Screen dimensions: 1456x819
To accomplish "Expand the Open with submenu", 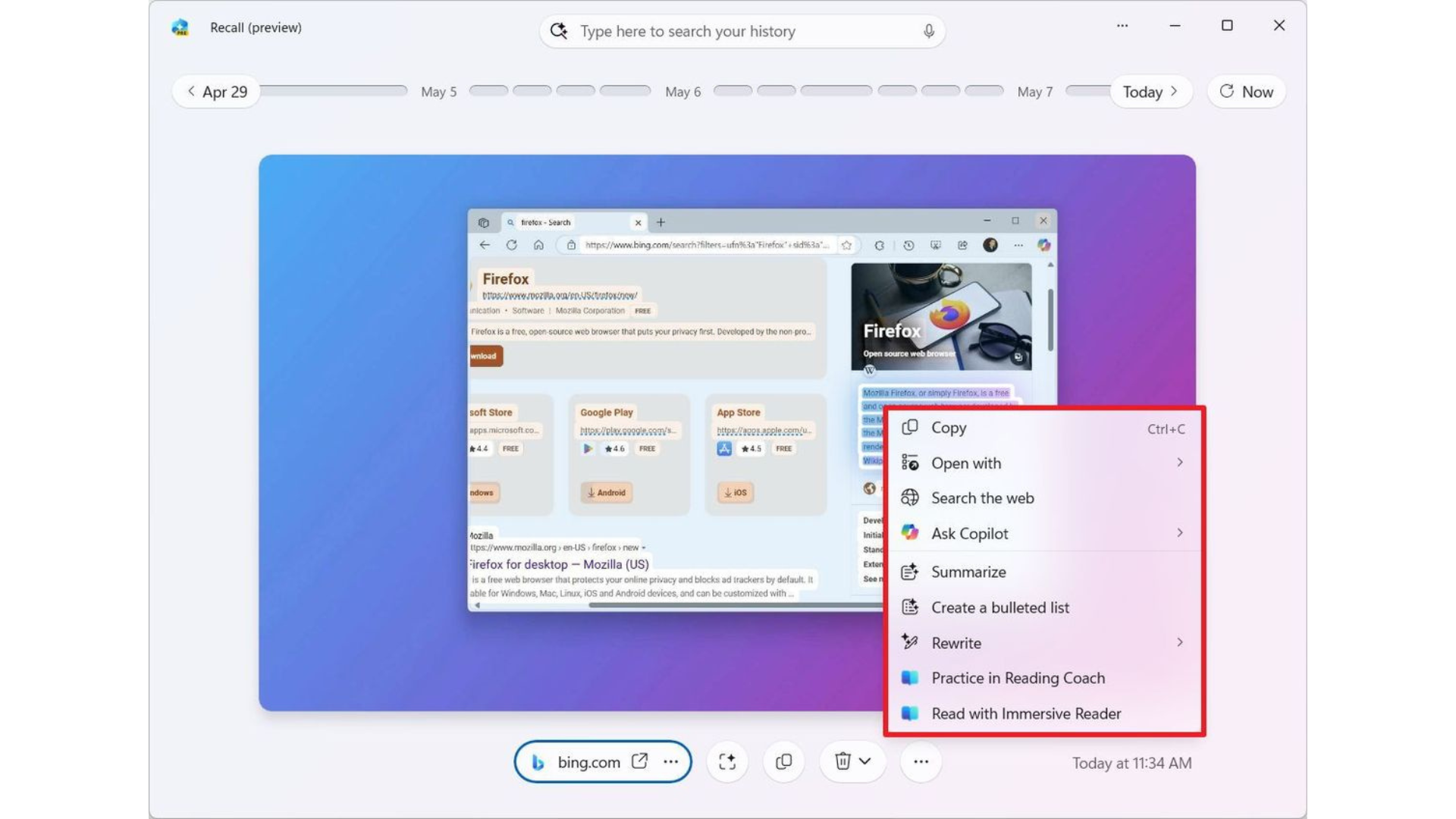I will 1180,463.
